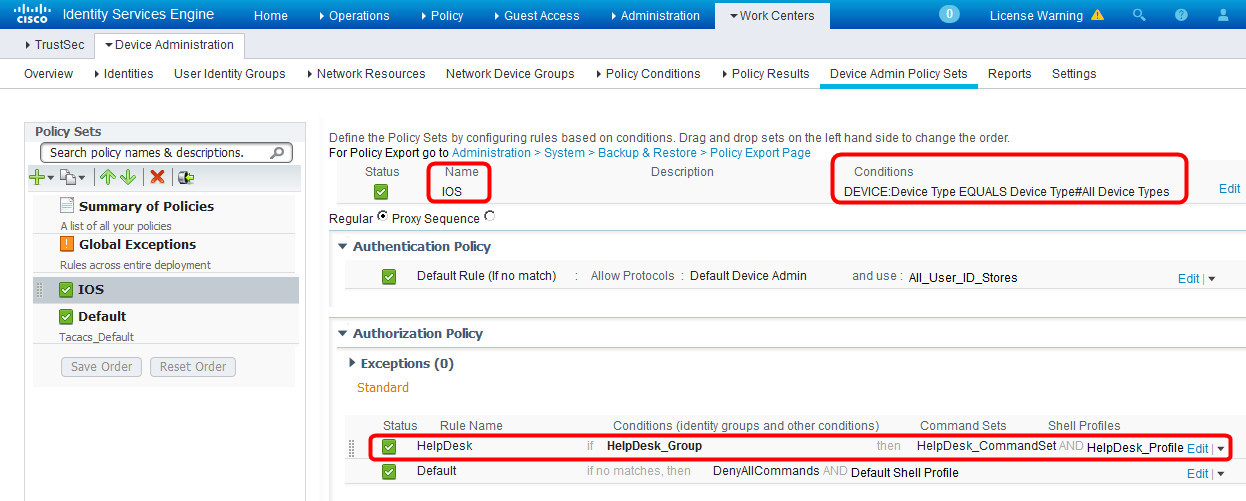Viewport: 1246px width, 501px height.
Task: Go to the Overview tab
Action: click(x=48, y=74)
